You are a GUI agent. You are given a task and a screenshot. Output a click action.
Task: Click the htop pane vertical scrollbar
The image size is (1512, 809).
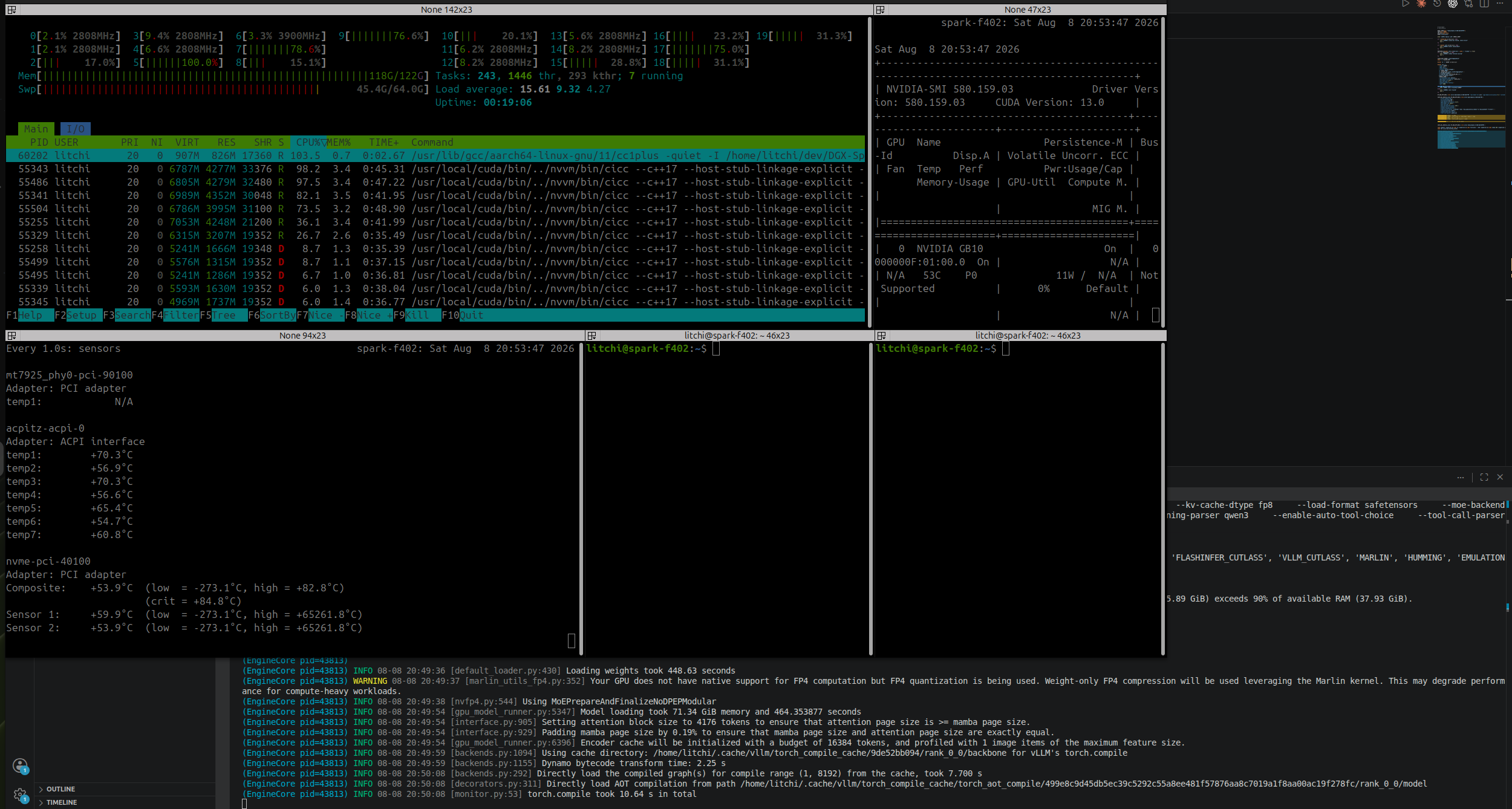pos(870,172)
